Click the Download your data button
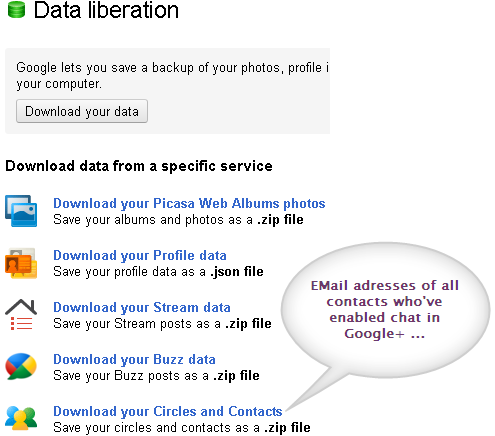 (82, 111)
